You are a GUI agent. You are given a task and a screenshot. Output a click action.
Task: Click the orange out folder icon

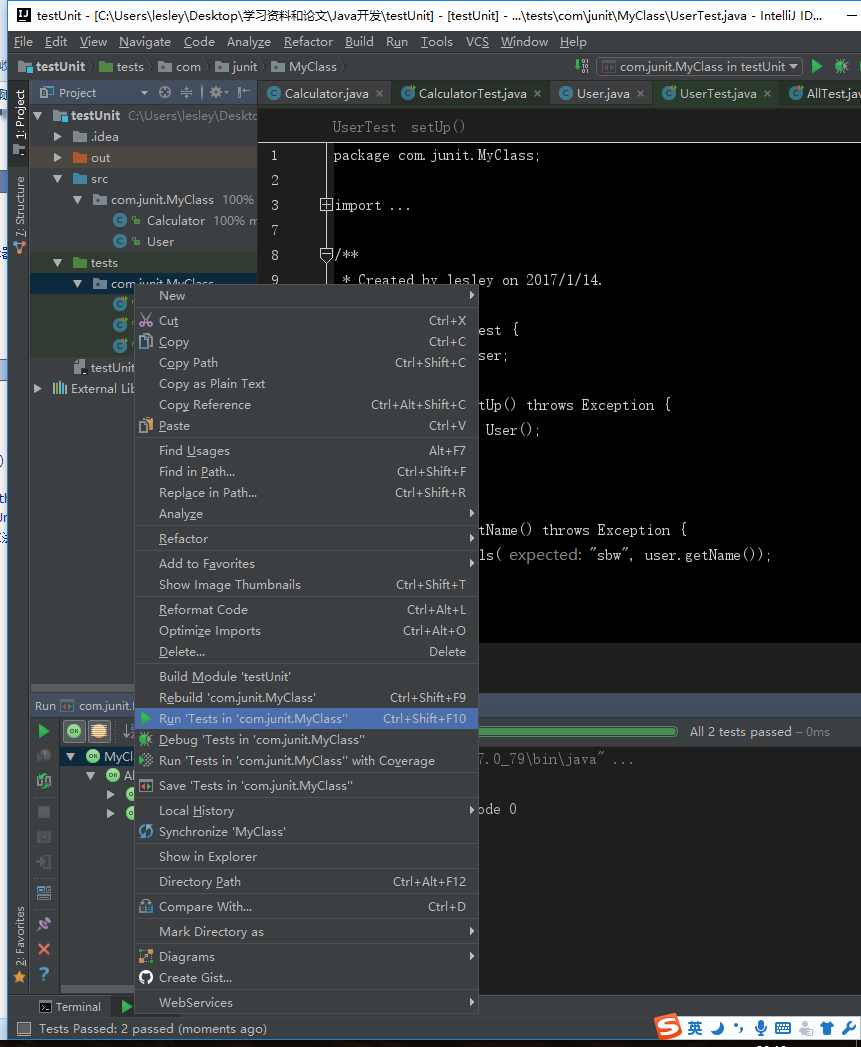80,158
